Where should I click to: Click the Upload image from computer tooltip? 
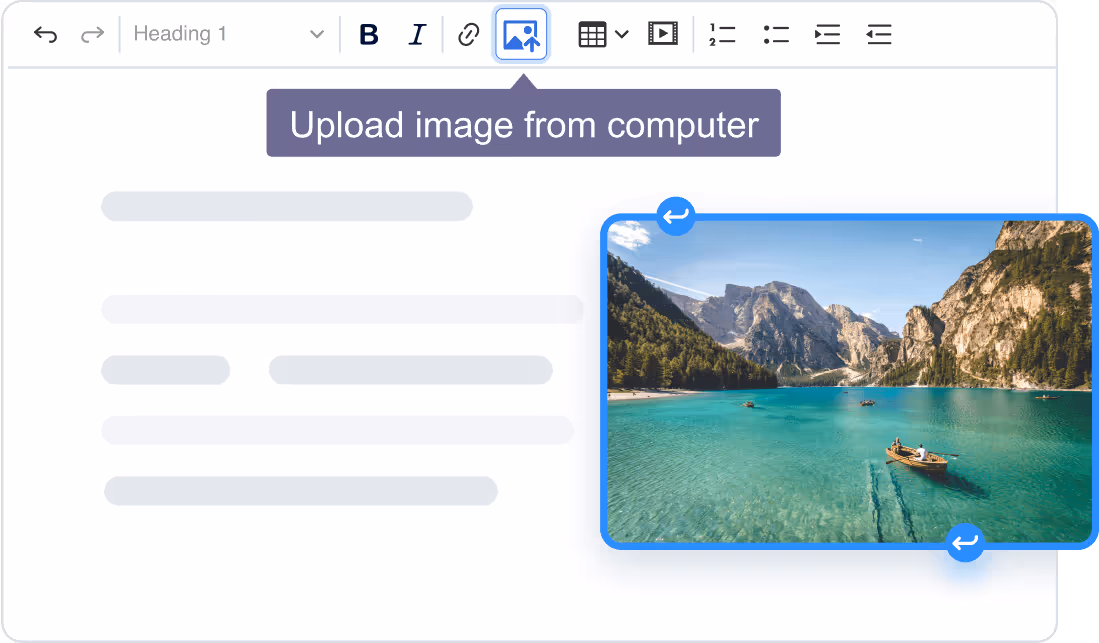coord(523,125)
